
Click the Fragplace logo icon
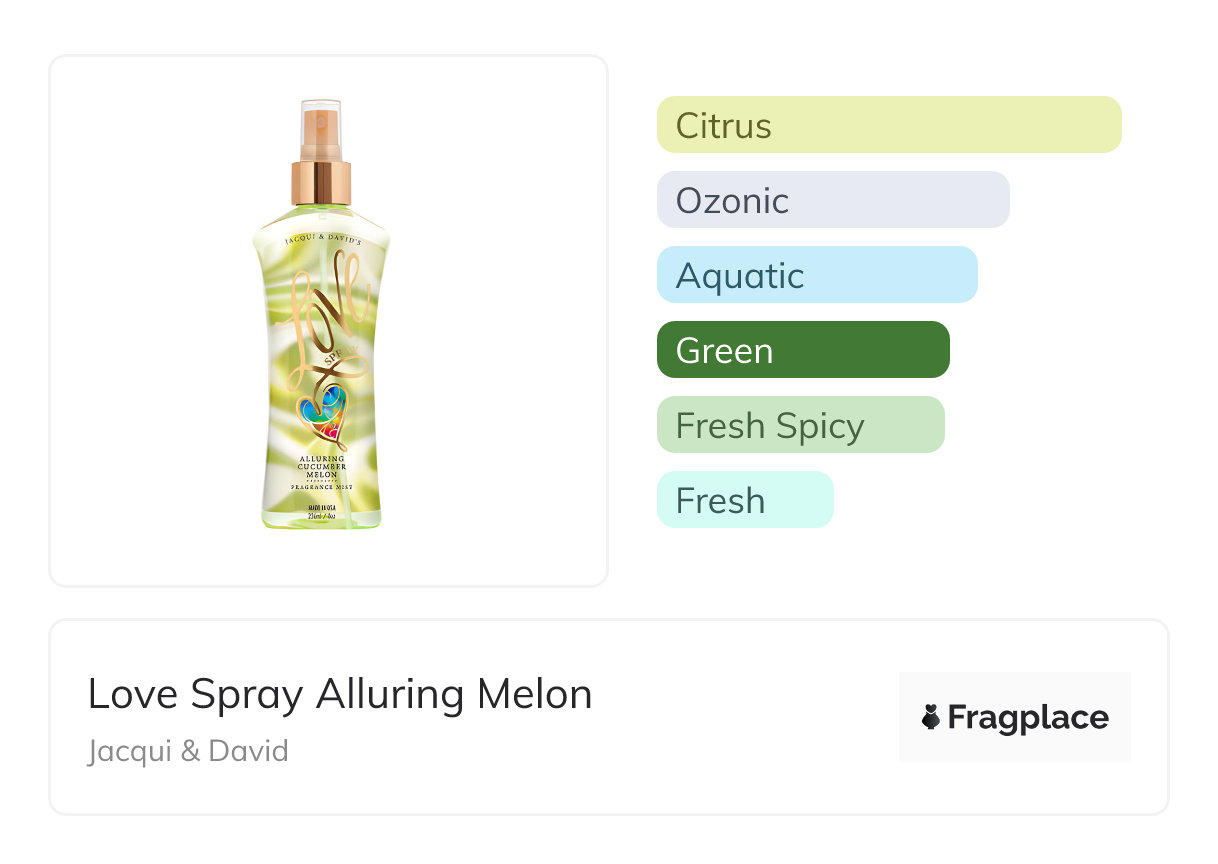tap(931, 717)
